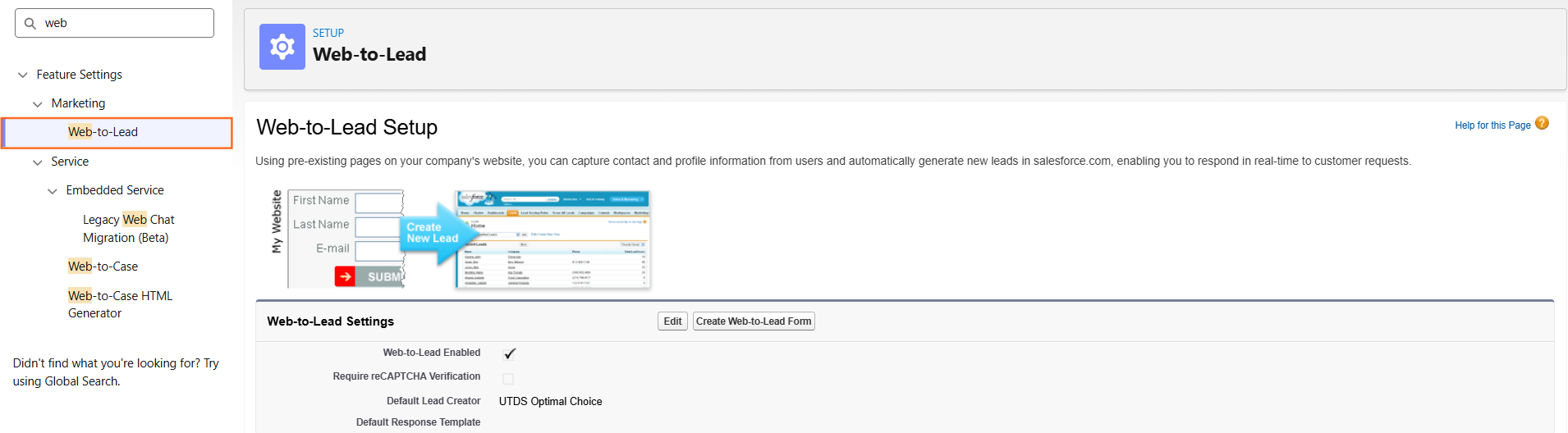Toggle Web-to-Lead Enabled checkbox
The width and height of the screenshot is (1568, 433).
coord(509,353)
